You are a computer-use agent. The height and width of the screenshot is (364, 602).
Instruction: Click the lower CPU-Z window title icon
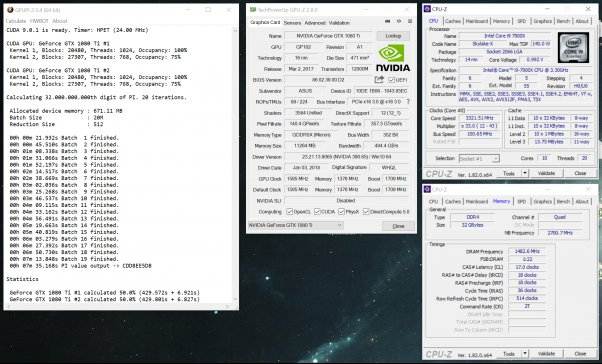pyautogui.click(x=427, y=189)
